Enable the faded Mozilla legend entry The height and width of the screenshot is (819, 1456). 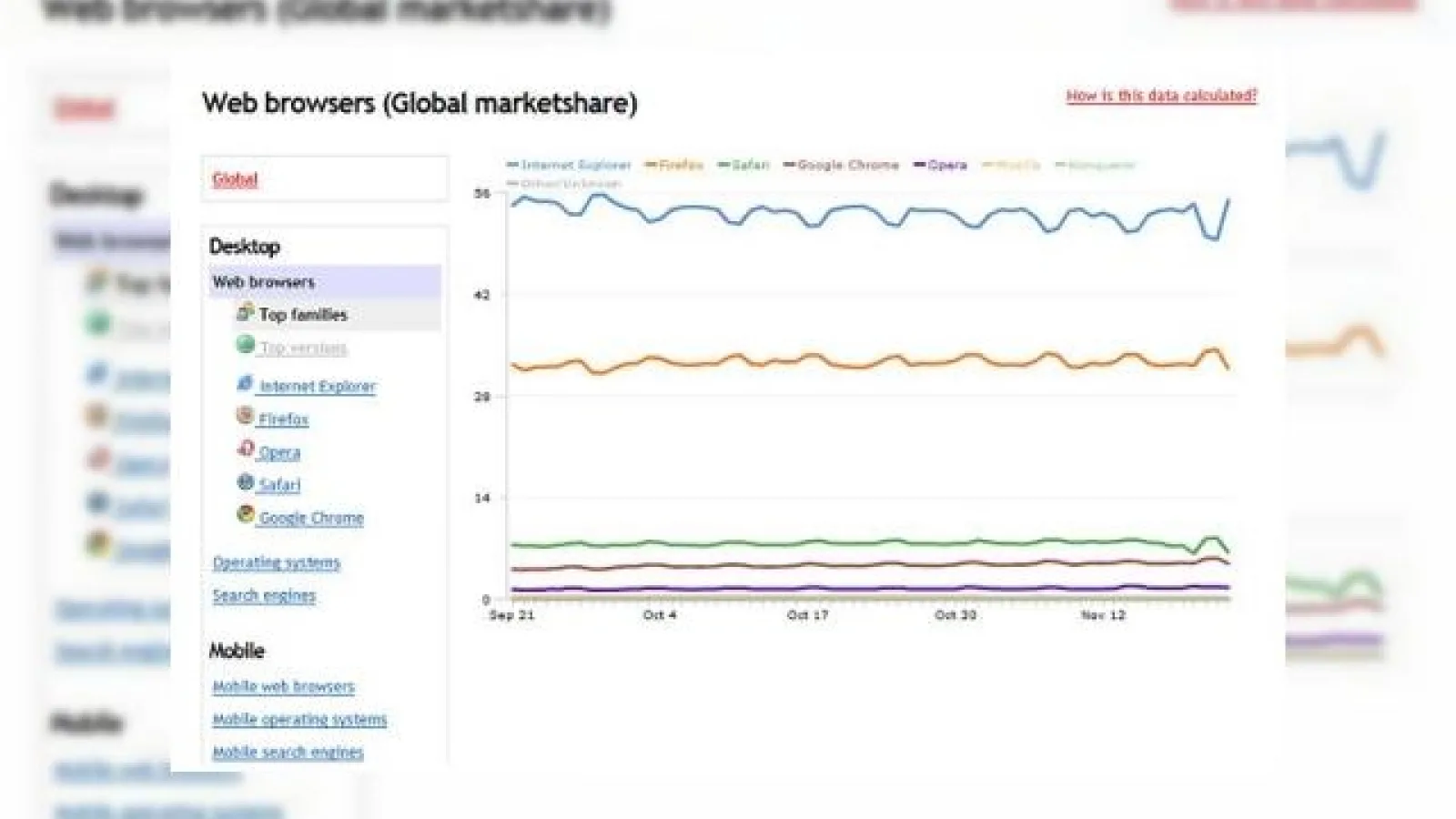click(x=1011, y=165)
